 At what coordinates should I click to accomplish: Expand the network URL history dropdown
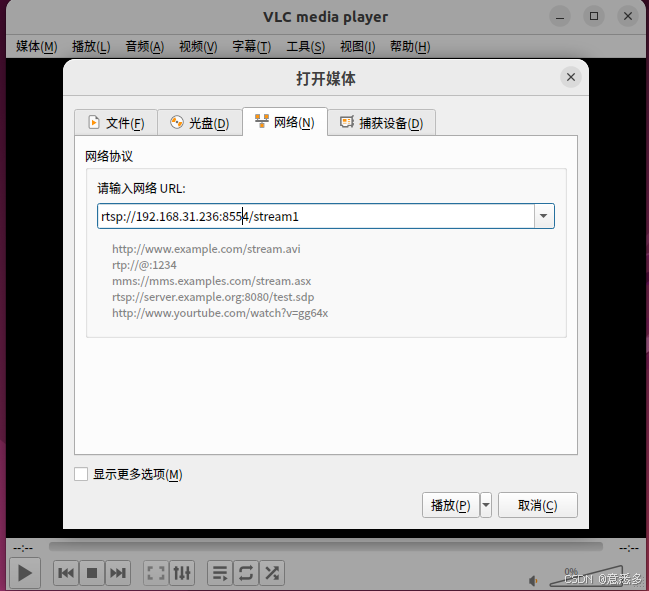[x=543, y=216]
